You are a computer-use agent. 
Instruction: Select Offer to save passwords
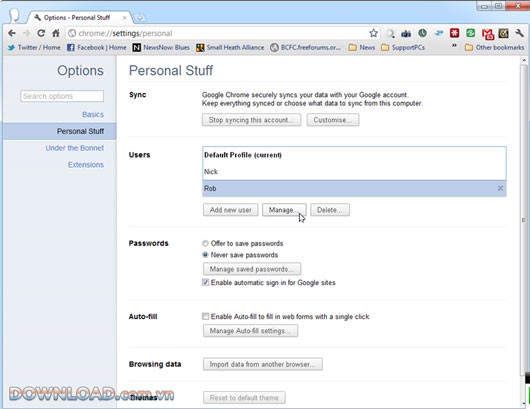[x=205, y=243]
